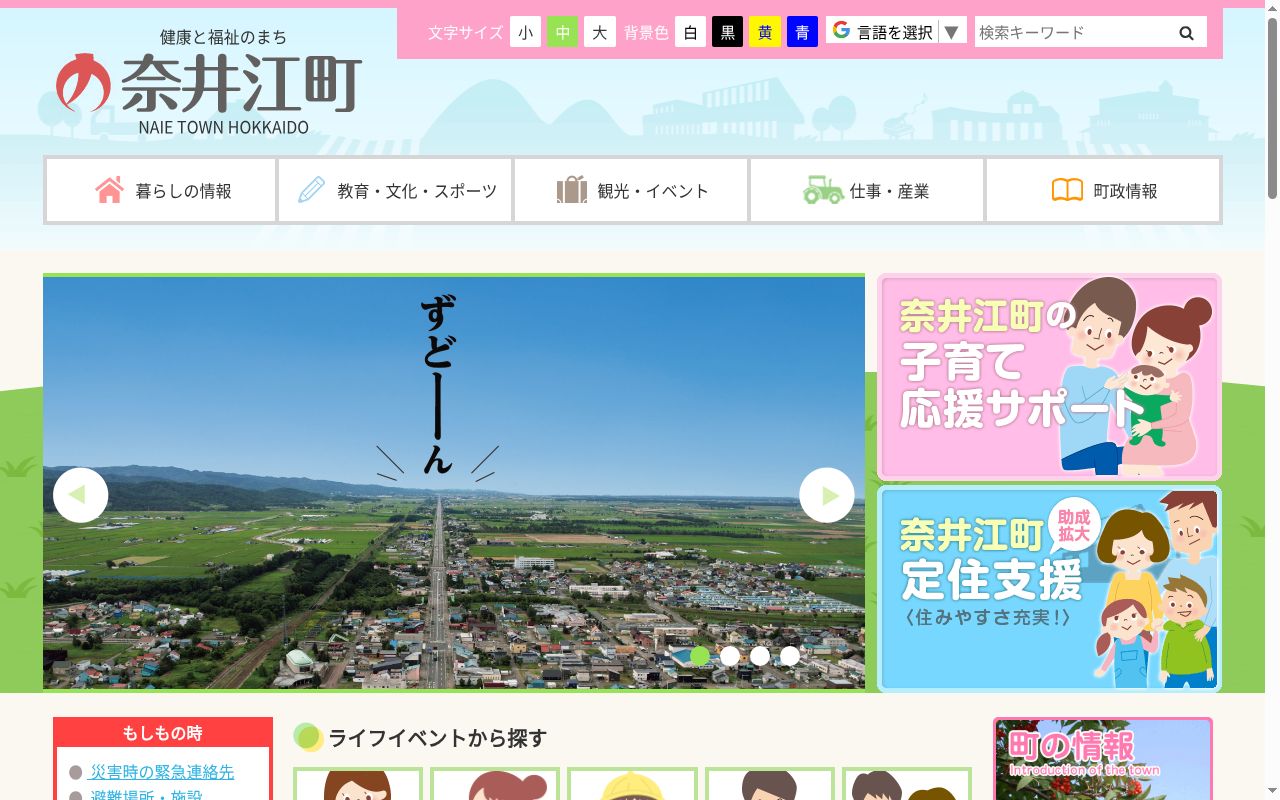
Task: Set text size to medium (中)
Action: click(562, 32)
